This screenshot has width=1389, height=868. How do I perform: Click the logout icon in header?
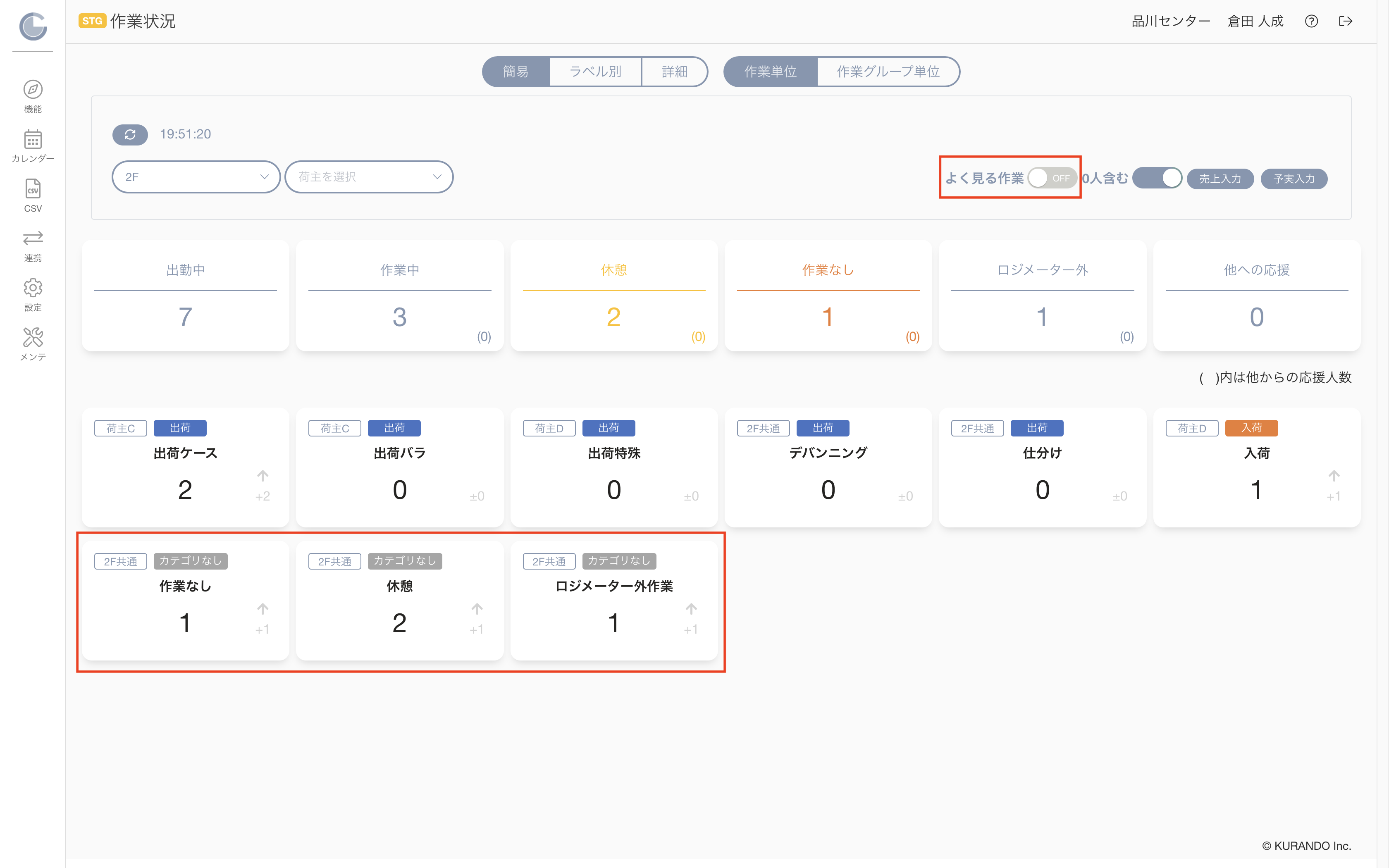tap(1345, 21)
